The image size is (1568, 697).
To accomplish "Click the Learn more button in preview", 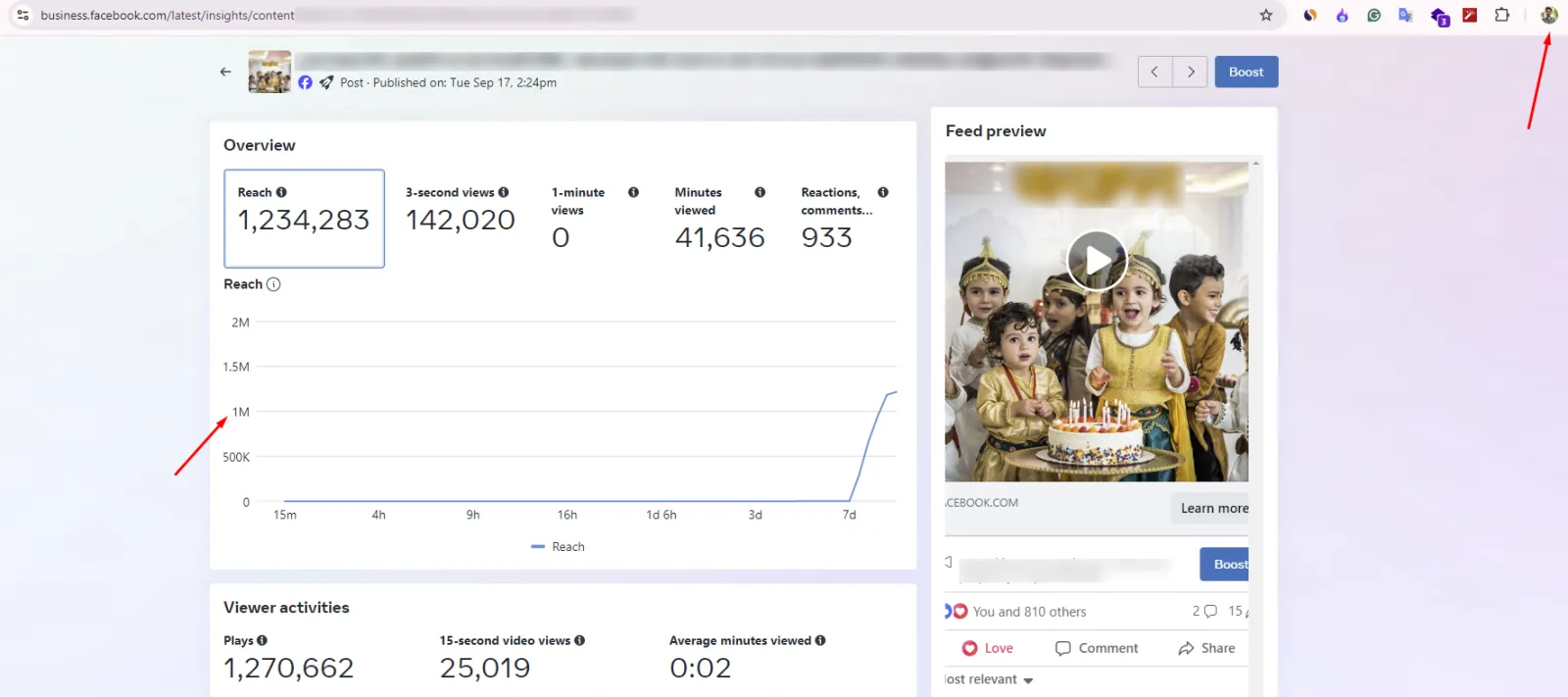I will 1212,508.
